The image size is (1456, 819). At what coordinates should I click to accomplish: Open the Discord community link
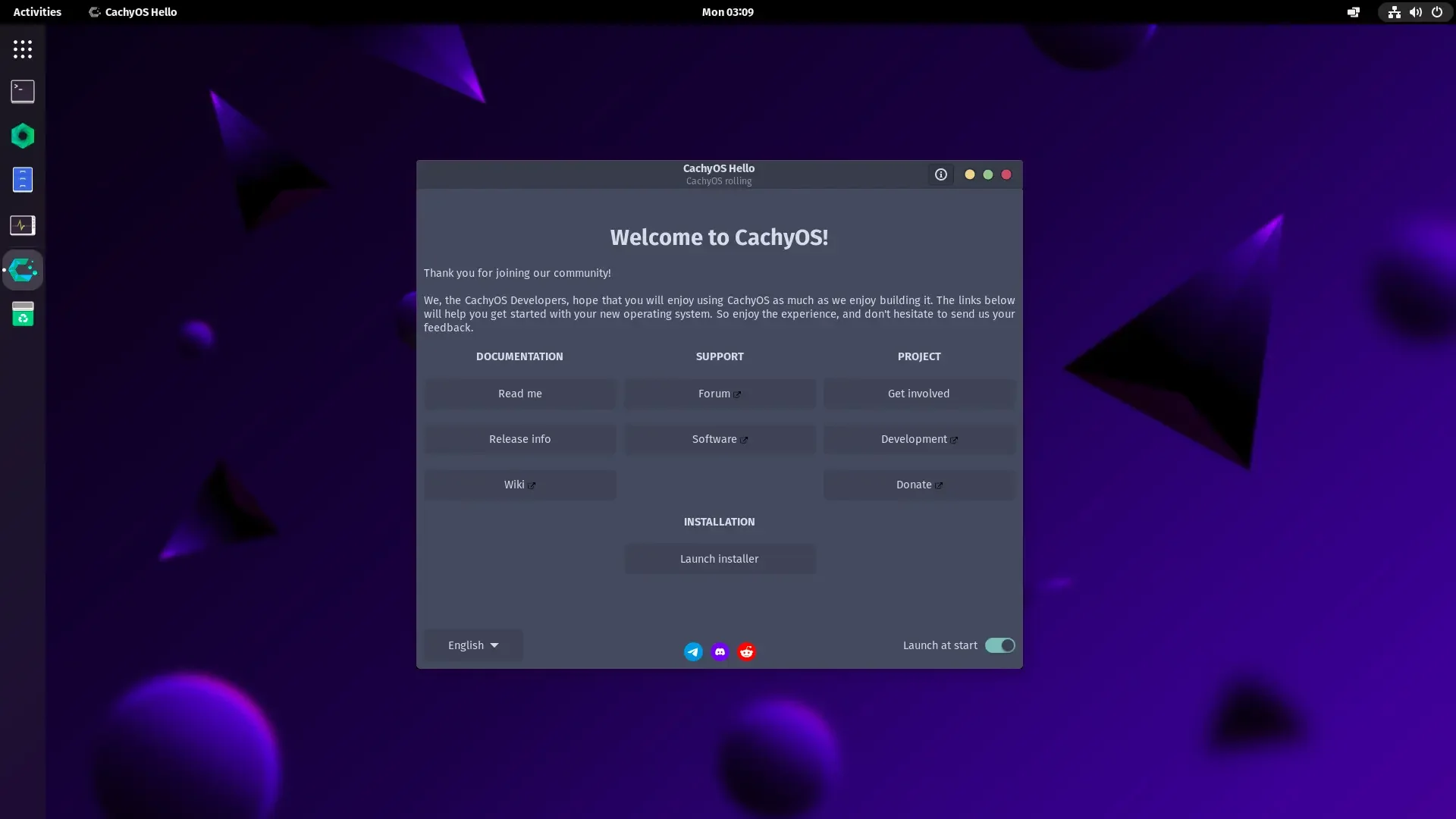(720, 651)
